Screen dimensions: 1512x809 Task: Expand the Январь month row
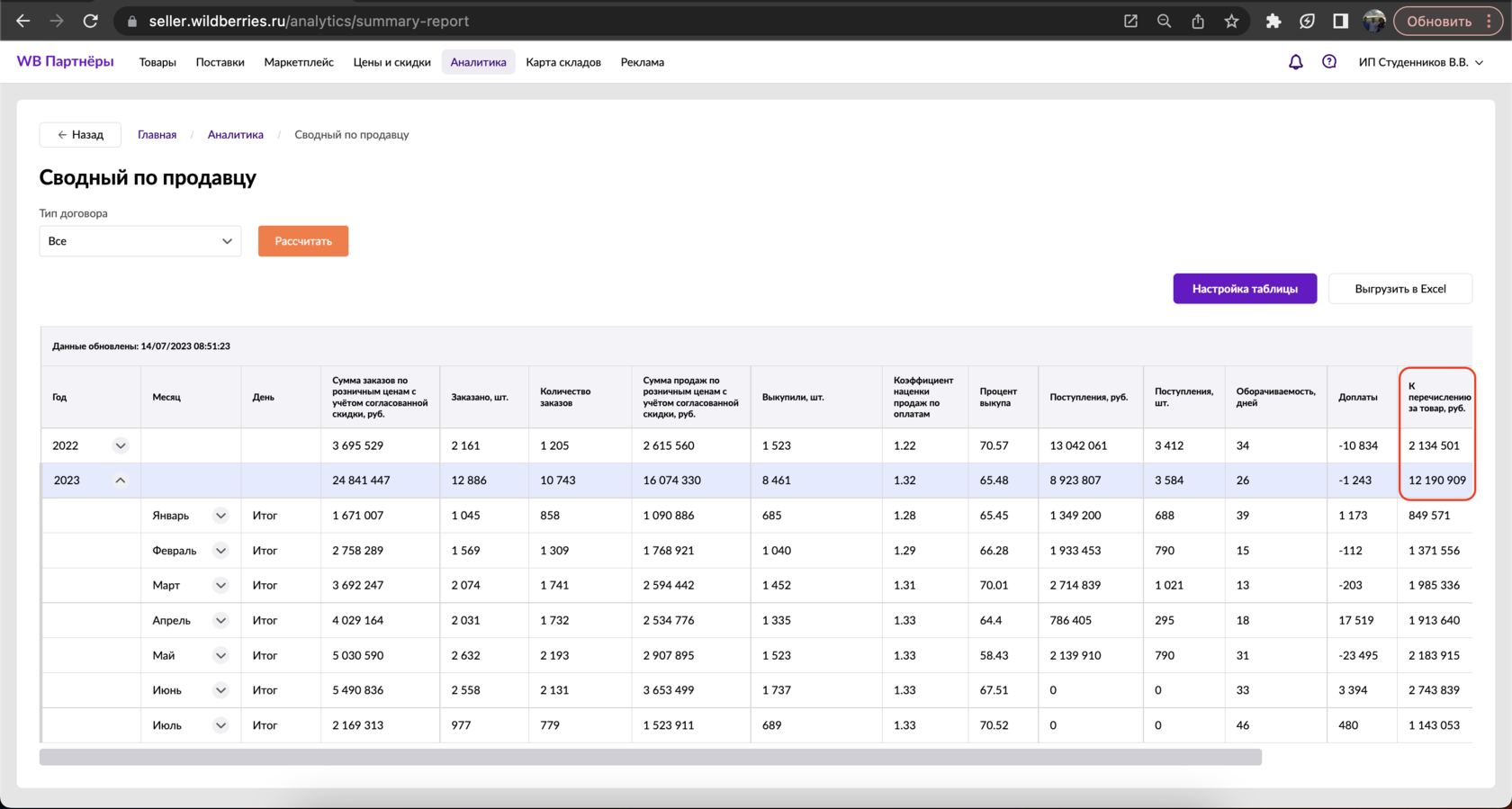coord(220,516)
